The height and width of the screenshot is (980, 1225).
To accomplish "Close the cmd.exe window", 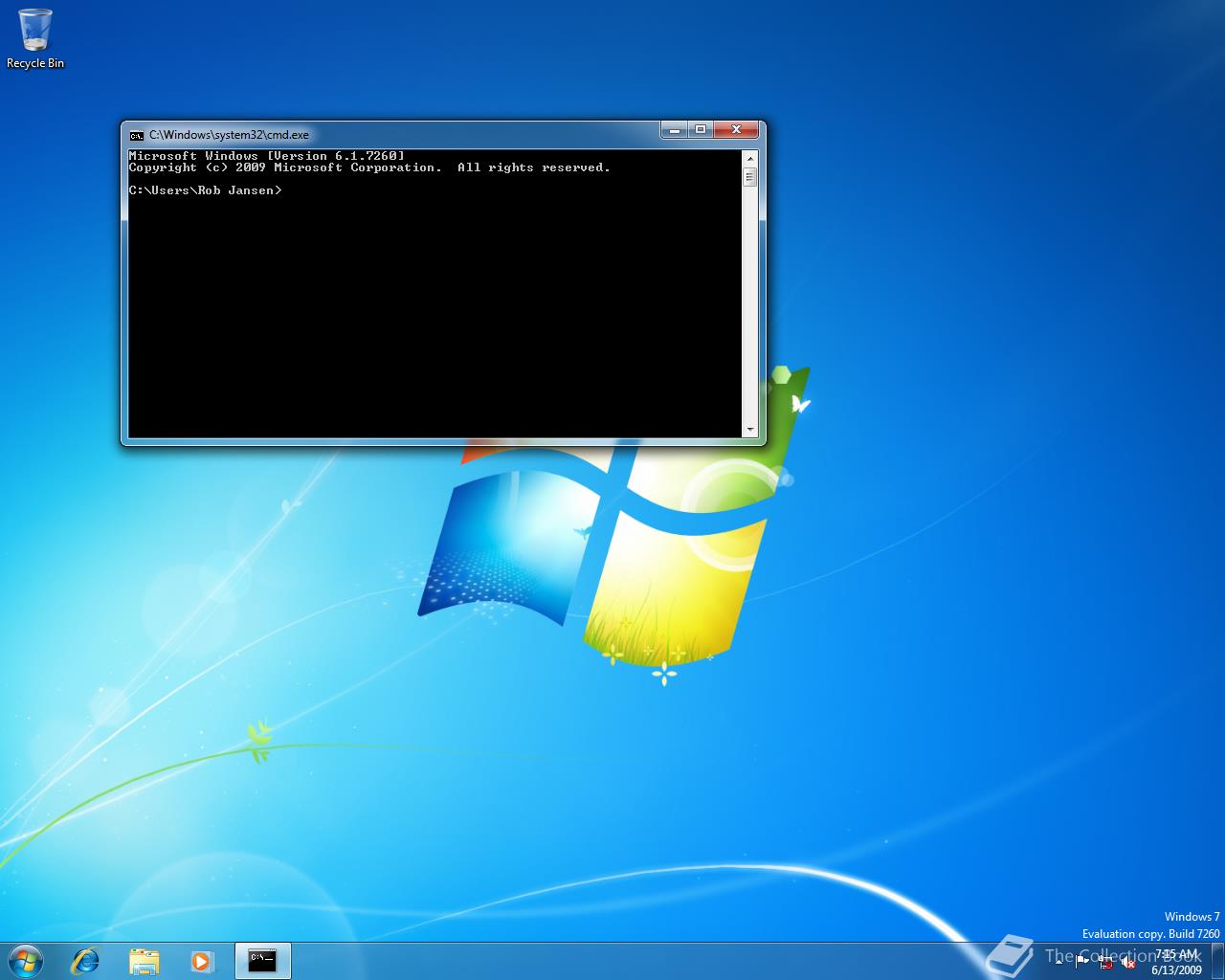I will coord(736,129).
